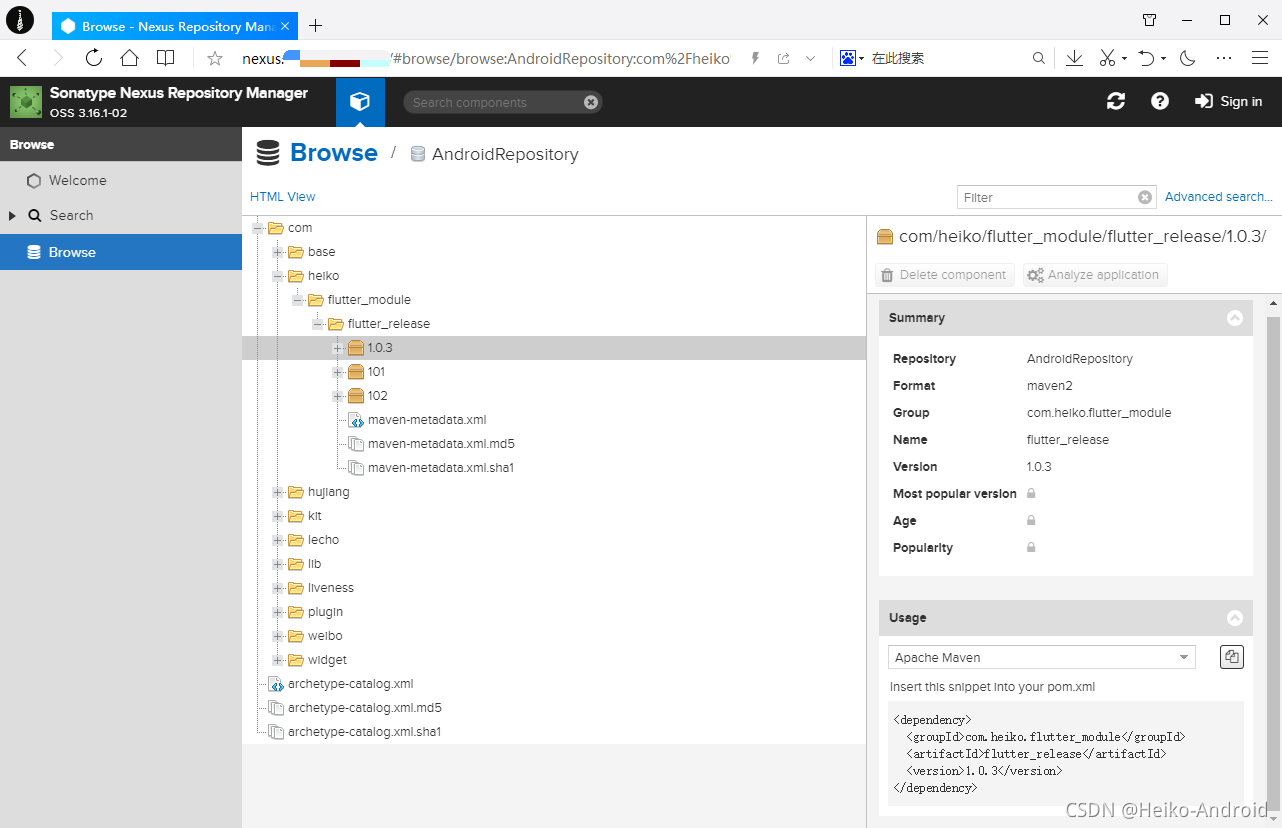Select the lecho folder

[x=323, y=540]
